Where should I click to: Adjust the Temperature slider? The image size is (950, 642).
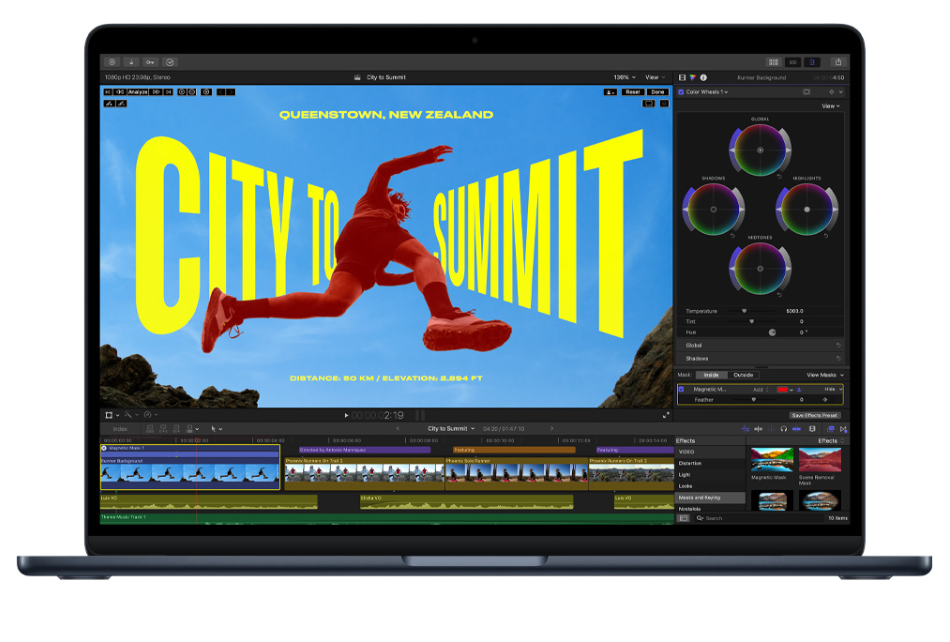coord(744,311)
